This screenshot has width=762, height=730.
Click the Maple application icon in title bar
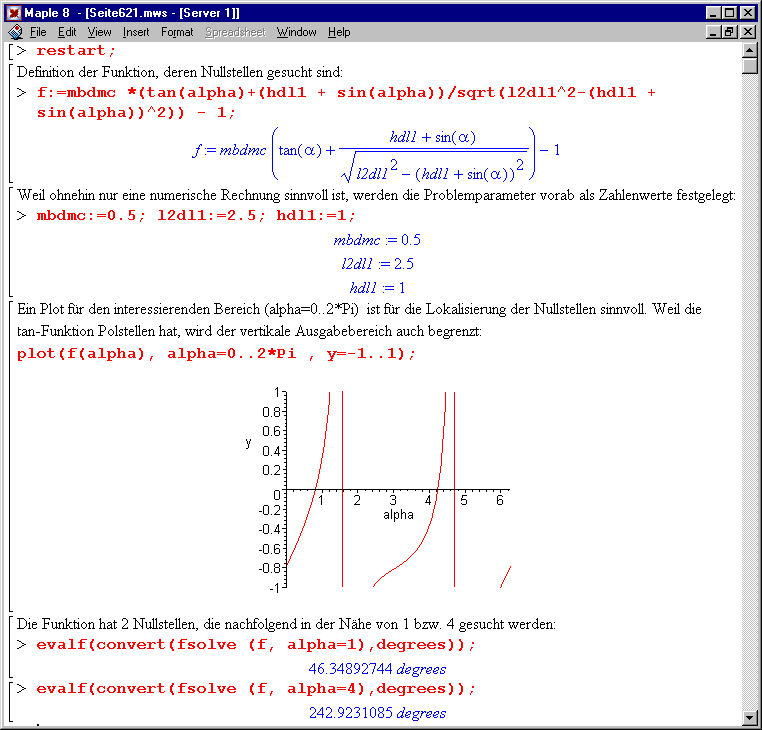tap(15, 13)
